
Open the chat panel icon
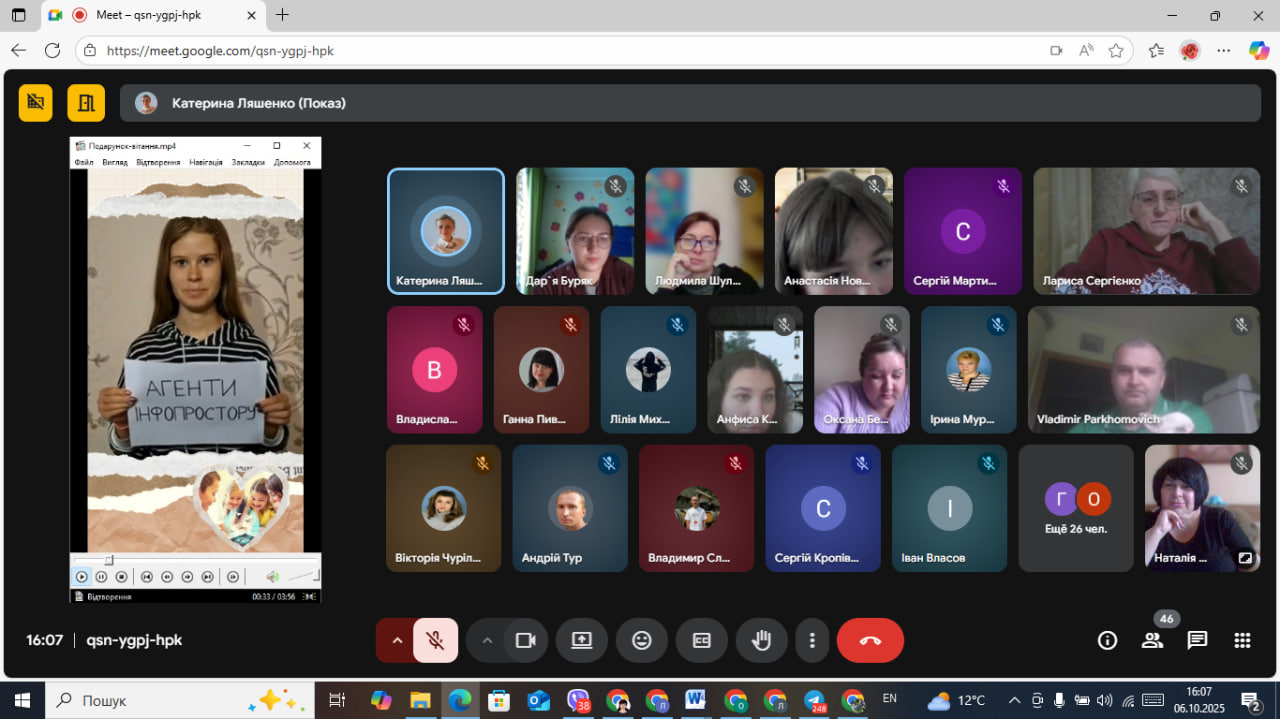(x=1197, y=641)
